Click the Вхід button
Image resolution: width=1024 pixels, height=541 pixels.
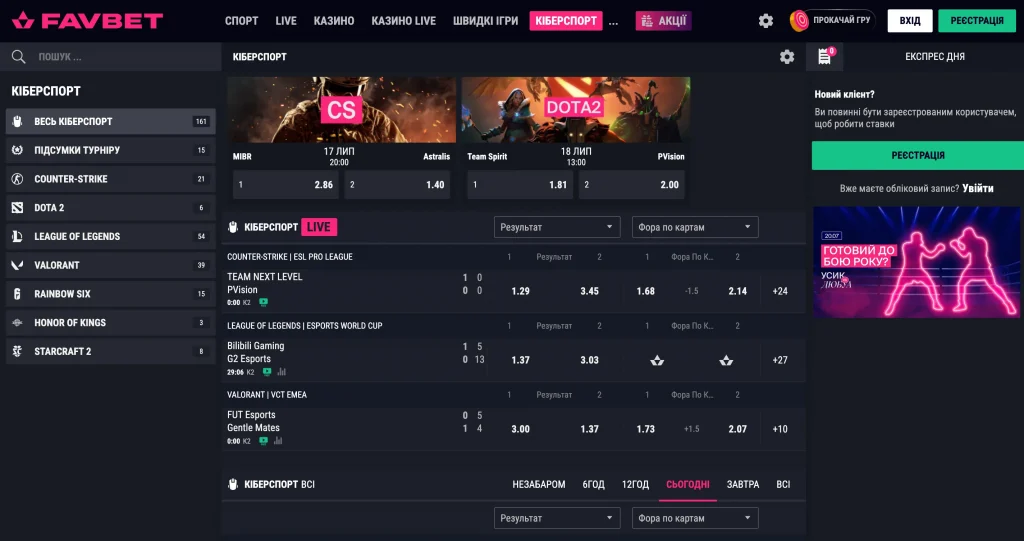[910, 21]
